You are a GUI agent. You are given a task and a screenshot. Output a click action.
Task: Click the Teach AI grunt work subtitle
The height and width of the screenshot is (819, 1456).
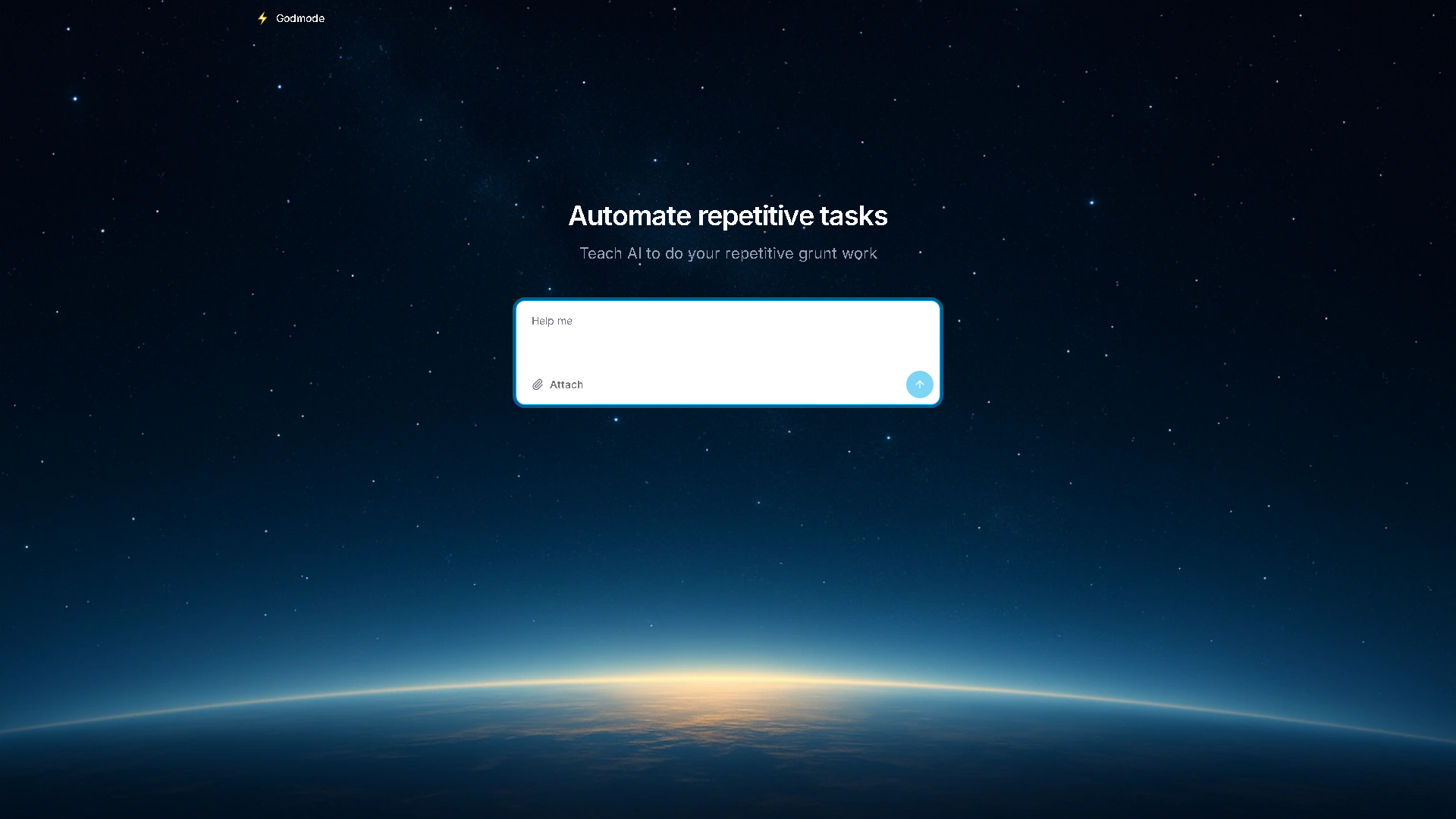pyautogui.click(x=728, y=253)
